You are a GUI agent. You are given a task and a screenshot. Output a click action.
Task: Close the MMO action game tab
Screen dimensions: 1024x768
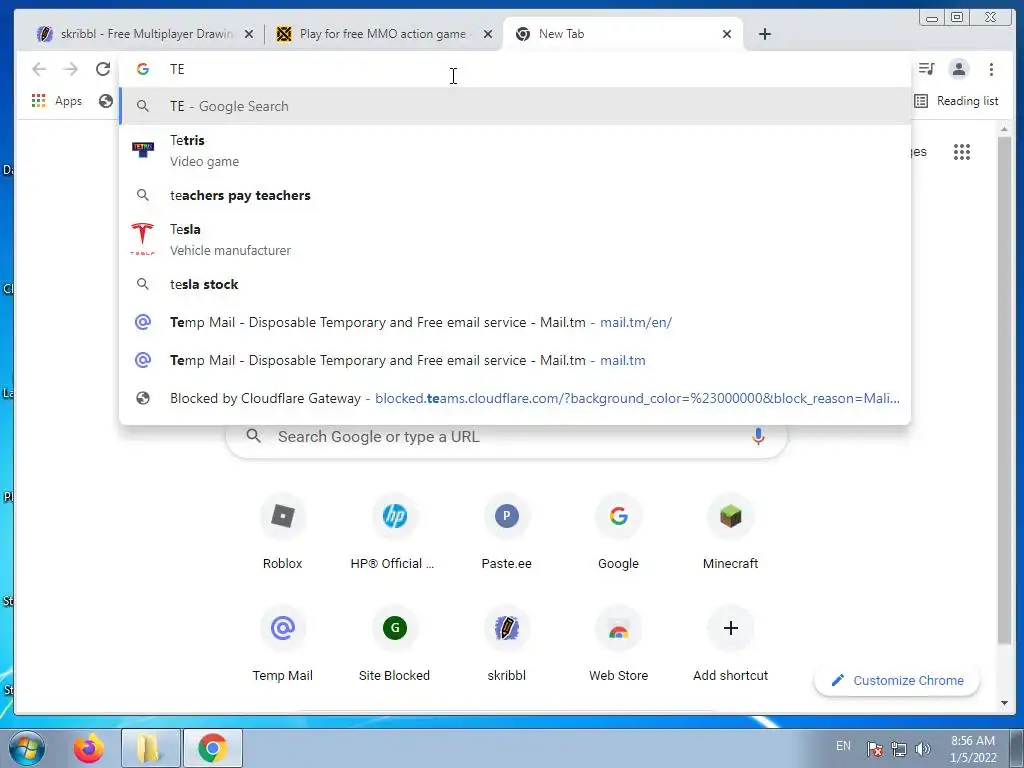point(488,34)
